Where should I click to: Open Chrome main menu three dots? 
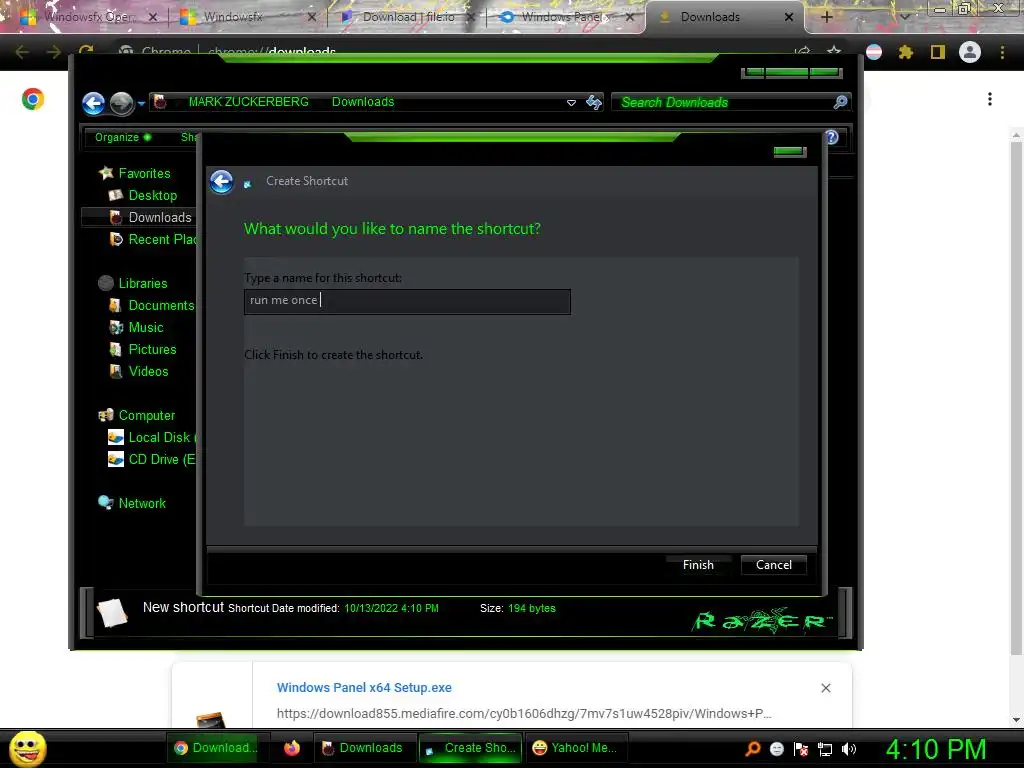pyautogui.click(x=1002, y=52)
